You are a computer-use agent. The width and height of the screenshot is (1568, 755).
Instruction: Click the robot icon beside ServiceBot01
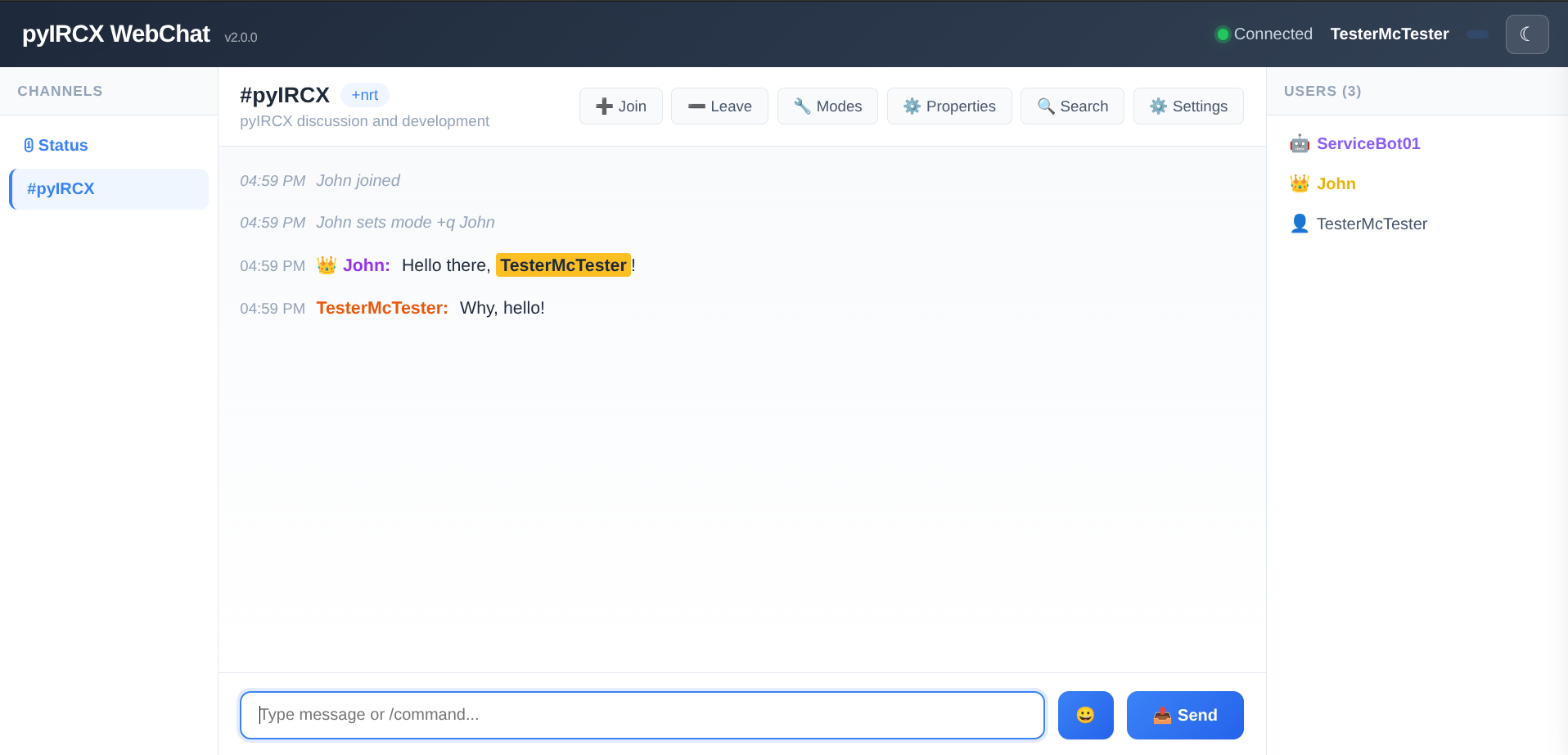(1300, 143)
